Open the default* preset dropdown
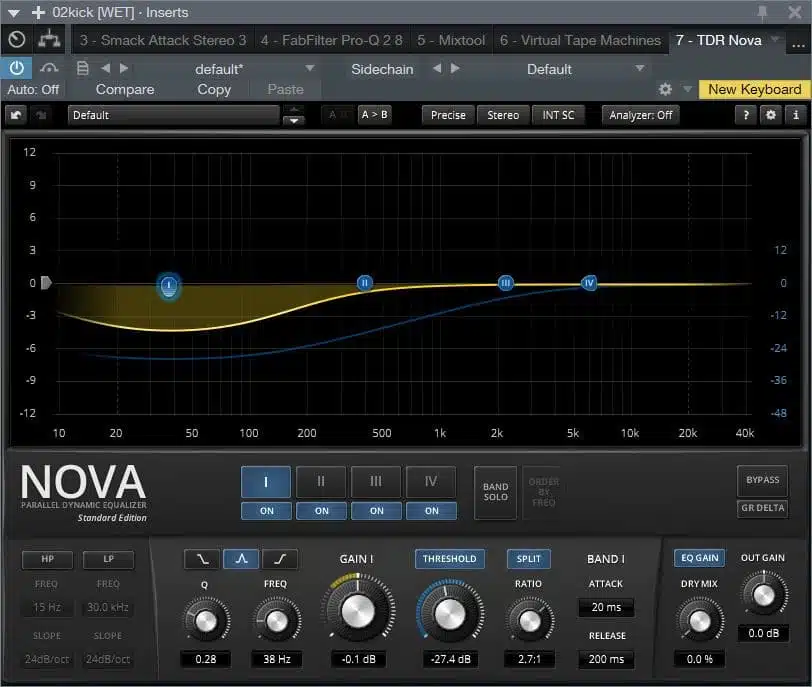Image resolution: width=812 pixels, height=687 pixels. point(310,68)
